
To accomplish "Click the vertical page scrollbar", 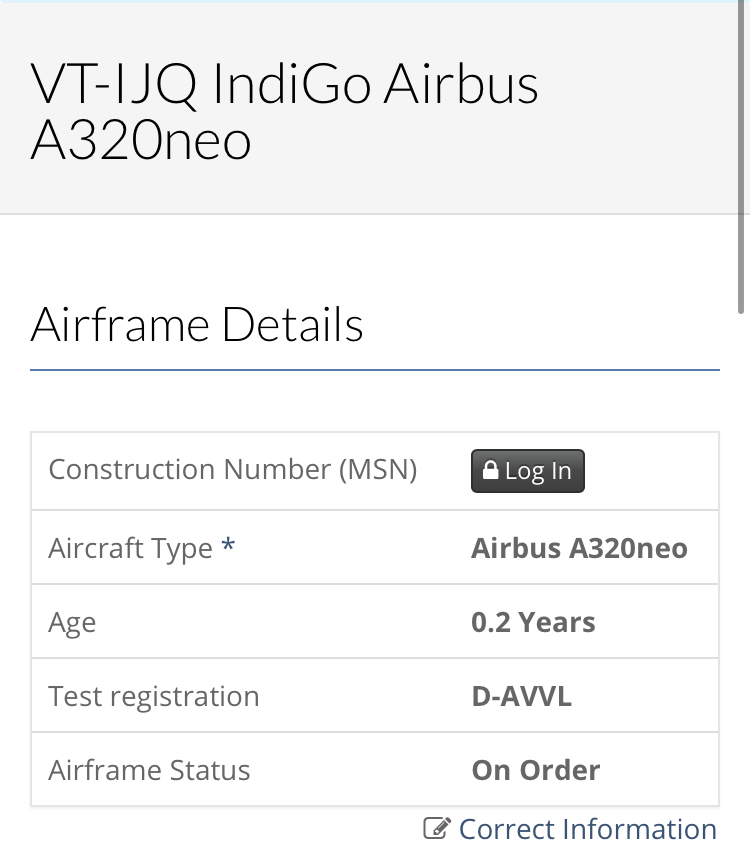I will point(742,150).
